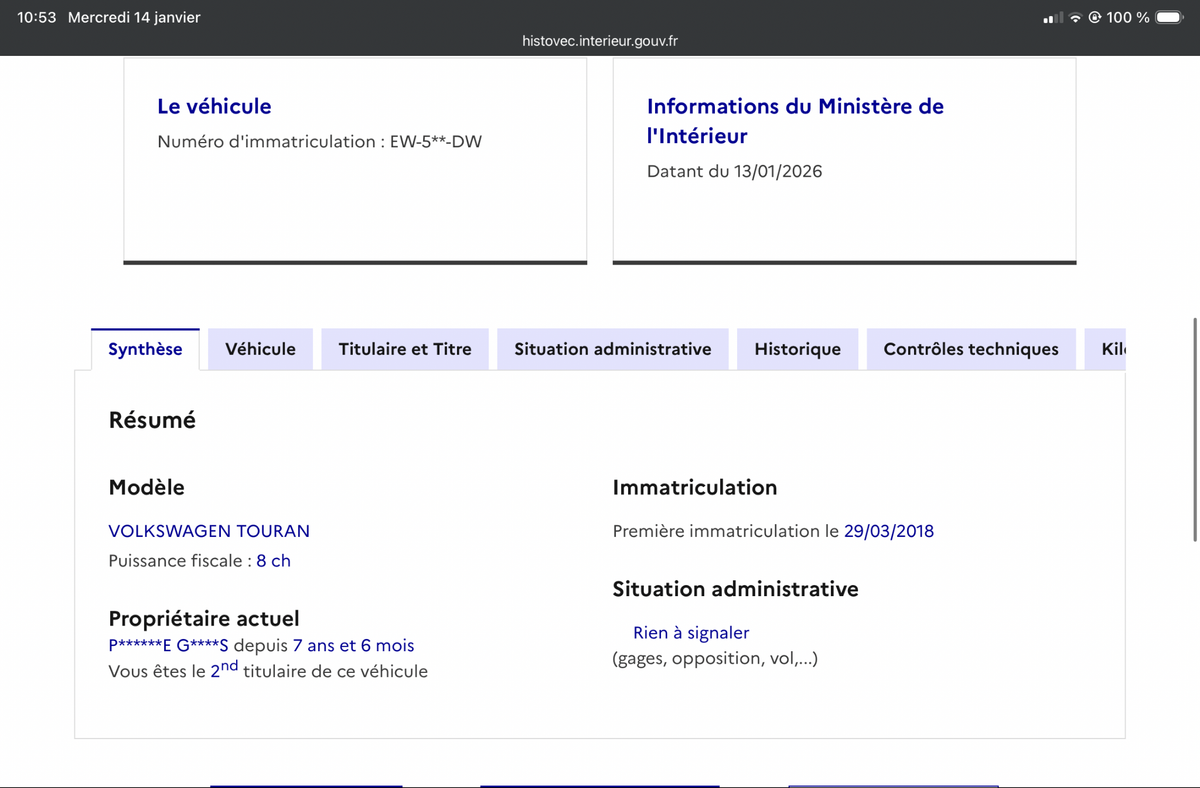Tap the Wi-Fi status icon
Viewport: 1200px width, 788px height.
point(1075,18)
